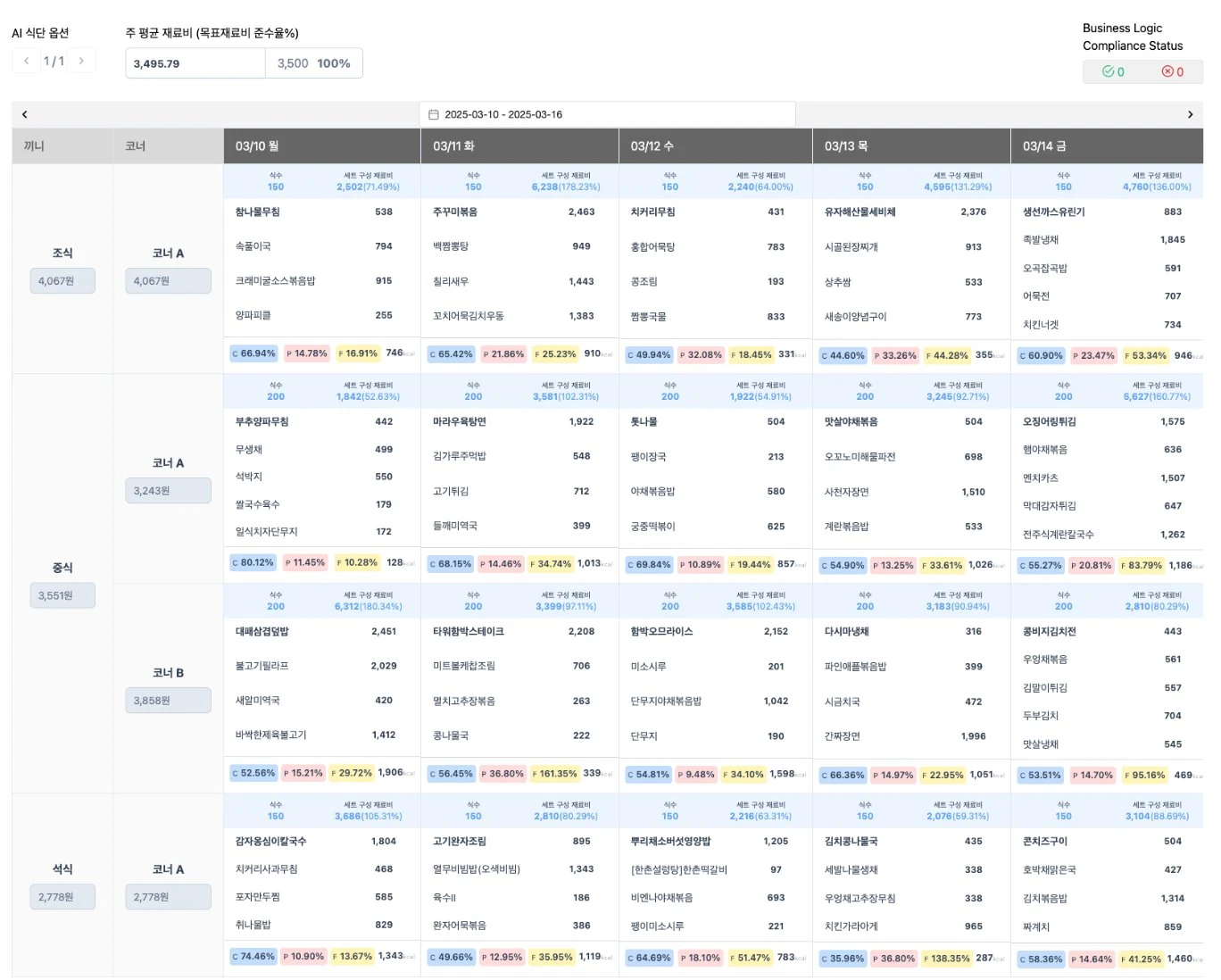Click the Business Logic Compliance Status label
1221x980 pixels.
click(x=1133, y=37)
